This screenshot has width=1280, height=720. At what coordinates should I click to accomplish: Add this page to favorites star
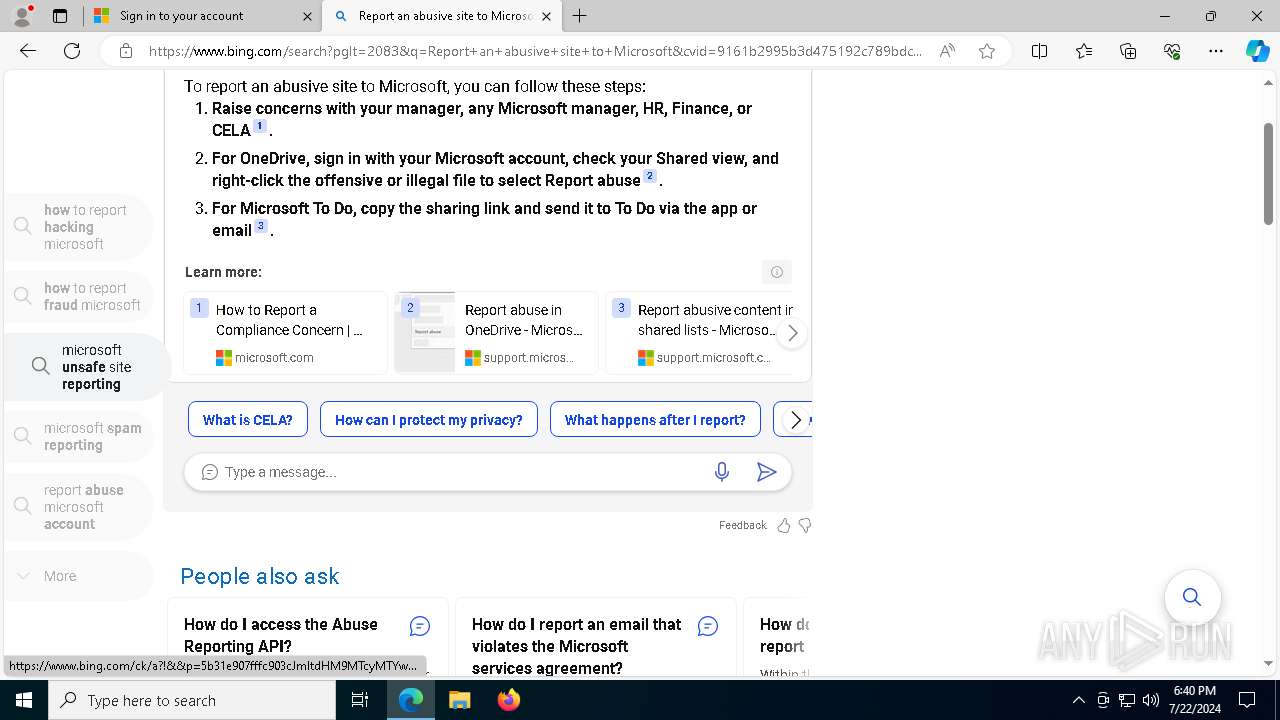[x=987, y=51]
